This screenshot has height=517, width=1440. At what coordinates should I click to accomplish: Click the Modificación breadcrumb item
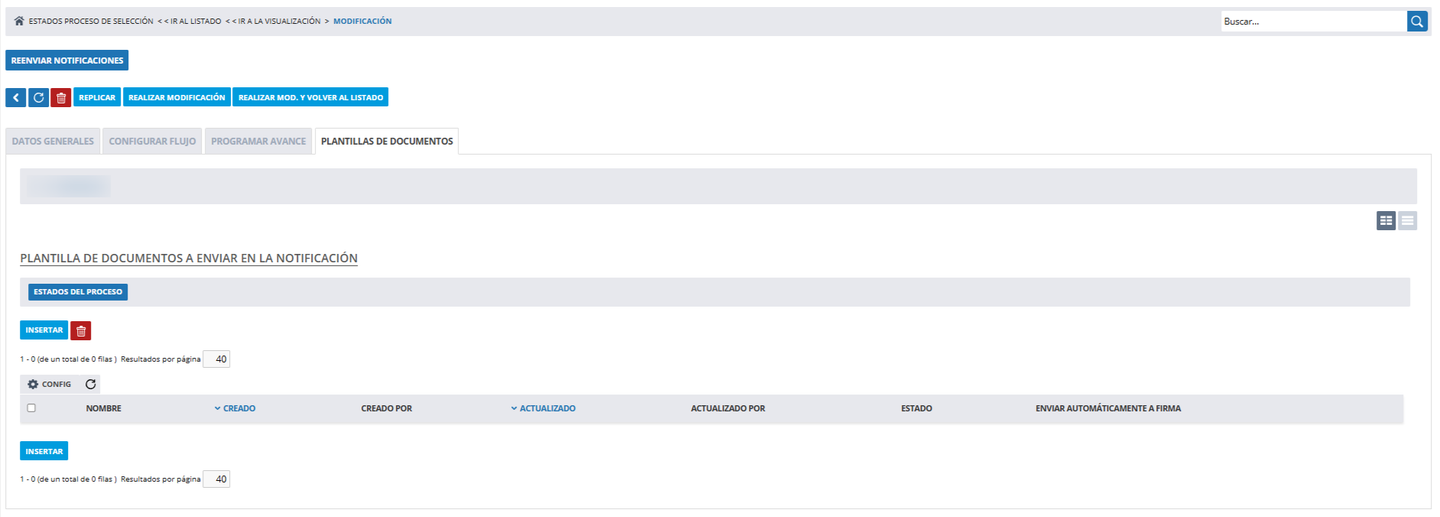click(x=363, y=21)
